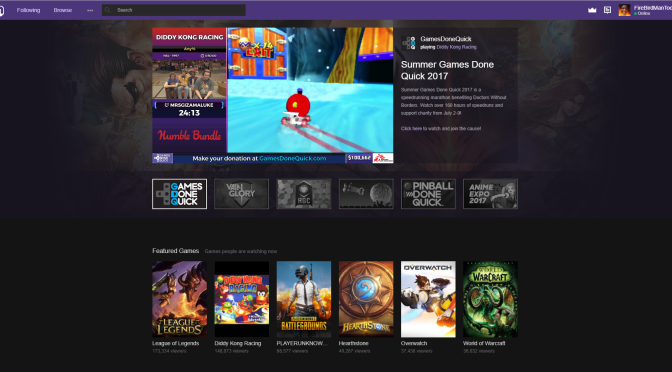
Task: Select the Games Done Quick carousel thumbnail
Action: pos(180,194)
